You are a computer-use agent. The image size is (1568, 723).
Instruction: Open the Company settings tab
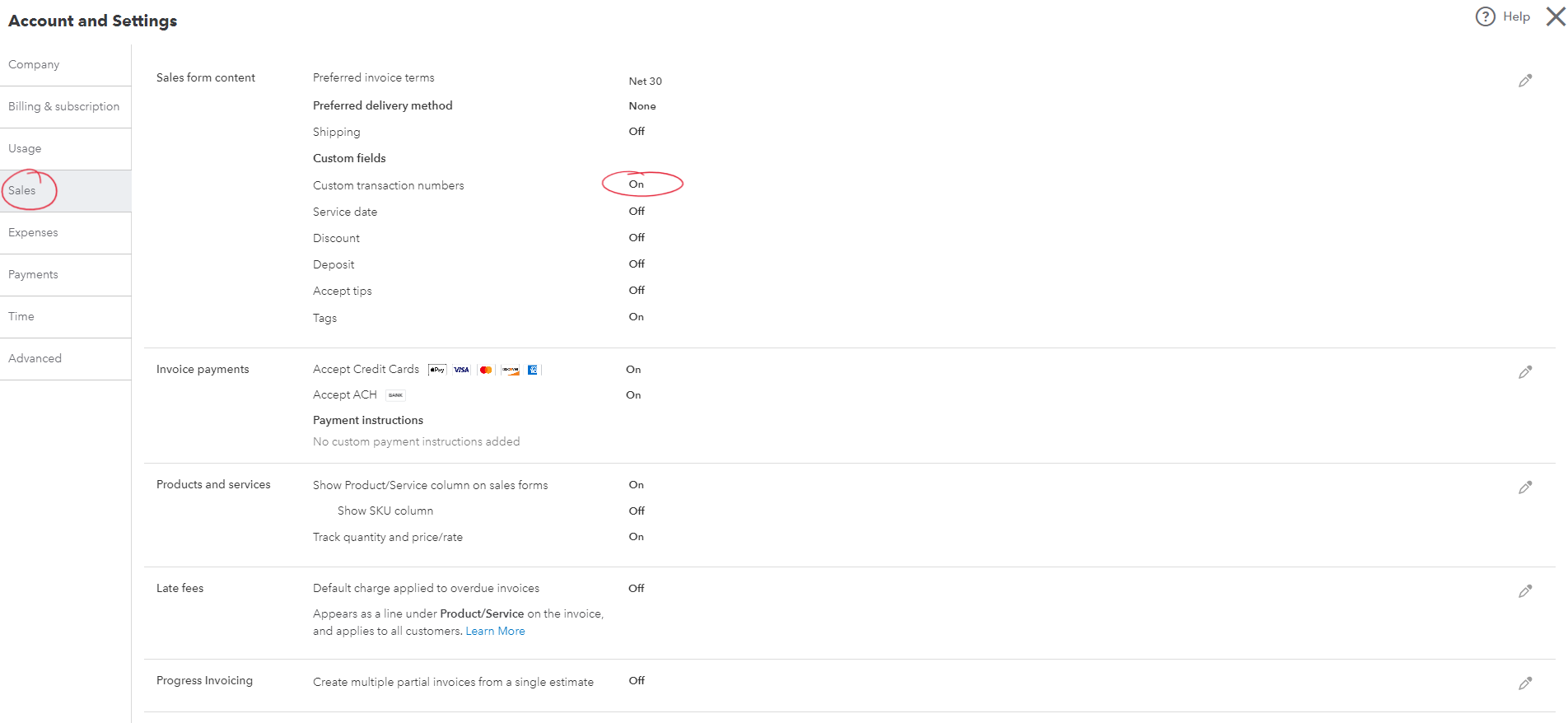(x=65, y=65)
